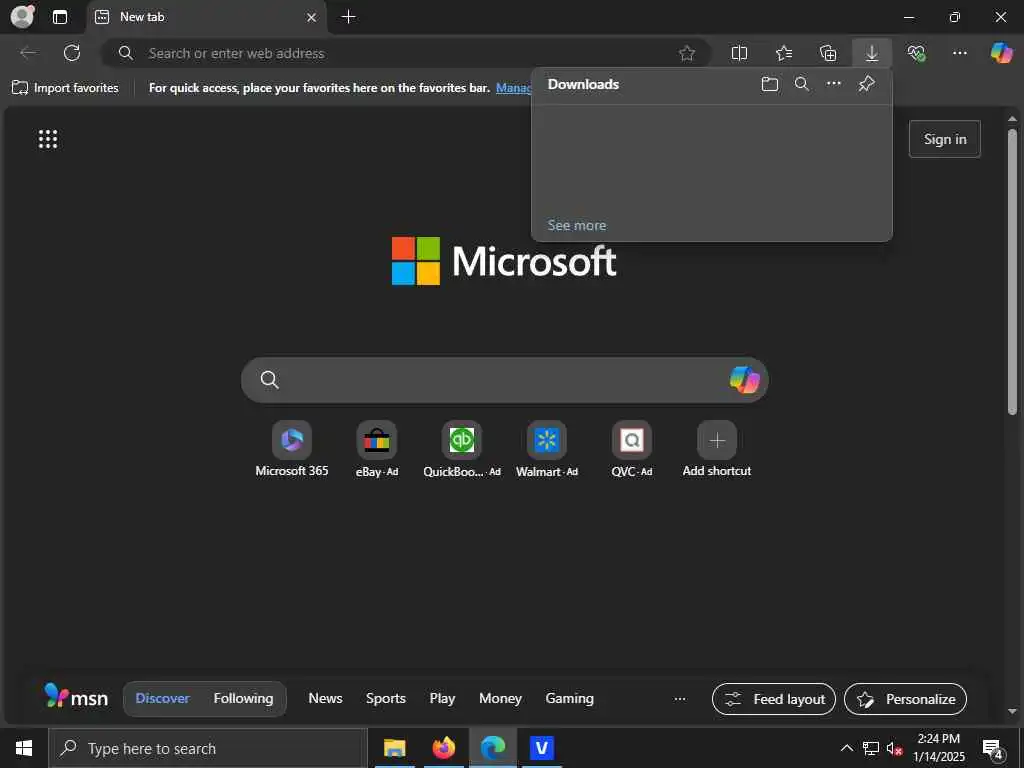The image size is (1024, 768).
Task: Open File Explorer from taskbar
Action: 394,748
